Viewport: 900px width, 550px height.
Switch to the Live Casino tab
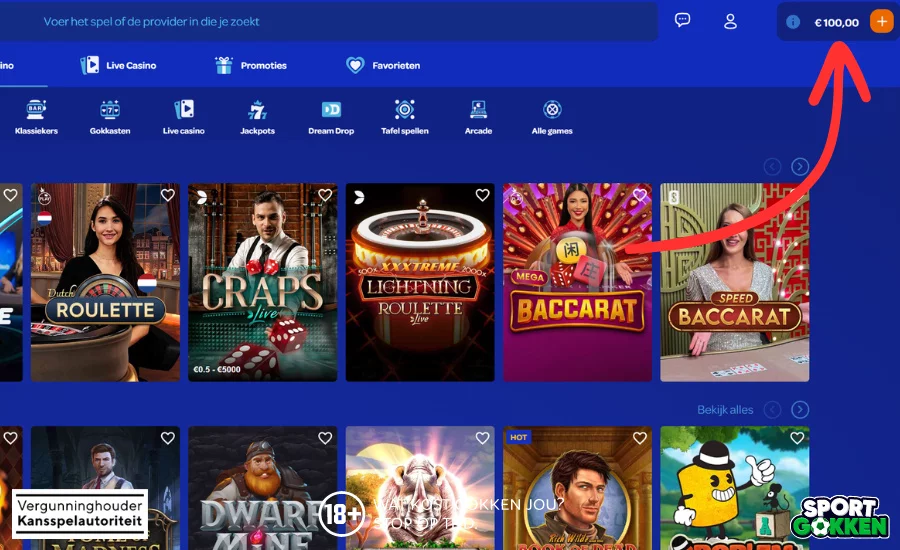click(118, 65)
